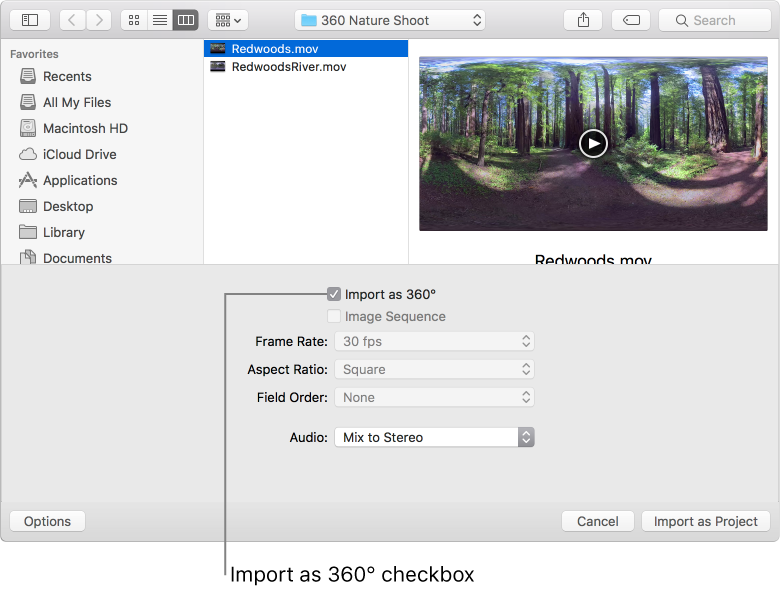This screenshot has width=780, height=592.
Task: Open the item arrangement dropdown
Action: [228, 20]
